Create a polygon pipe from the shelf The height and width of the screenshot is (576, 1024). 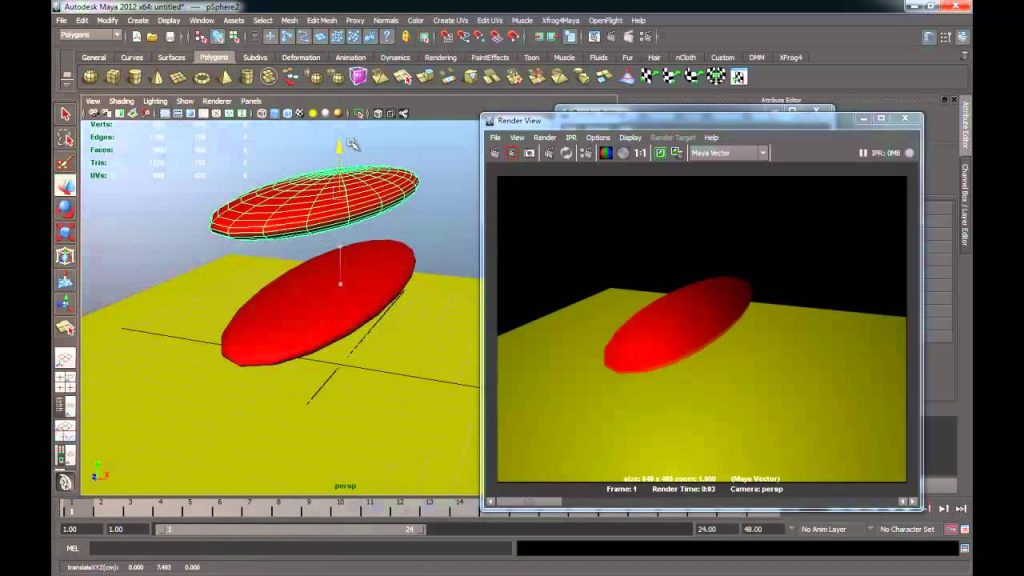click(246, 77)
